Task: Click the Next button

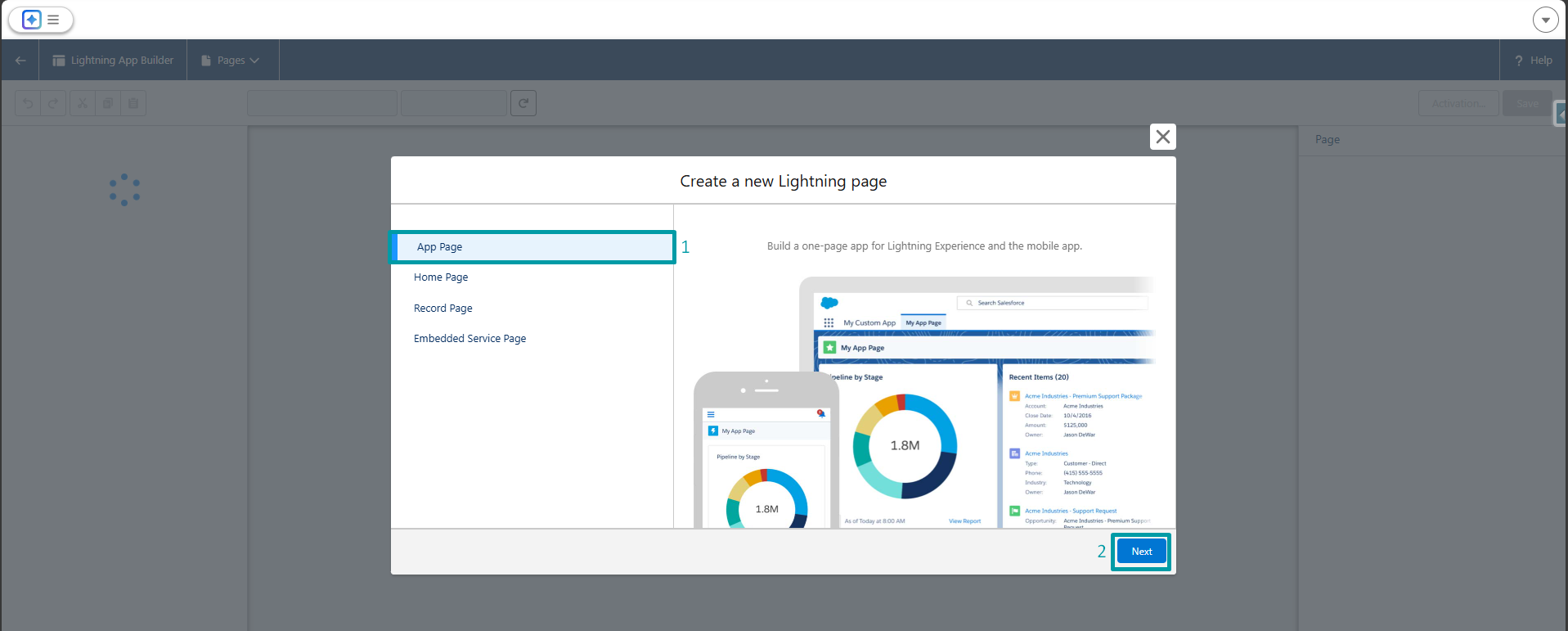Action: tap(1141, 552)
